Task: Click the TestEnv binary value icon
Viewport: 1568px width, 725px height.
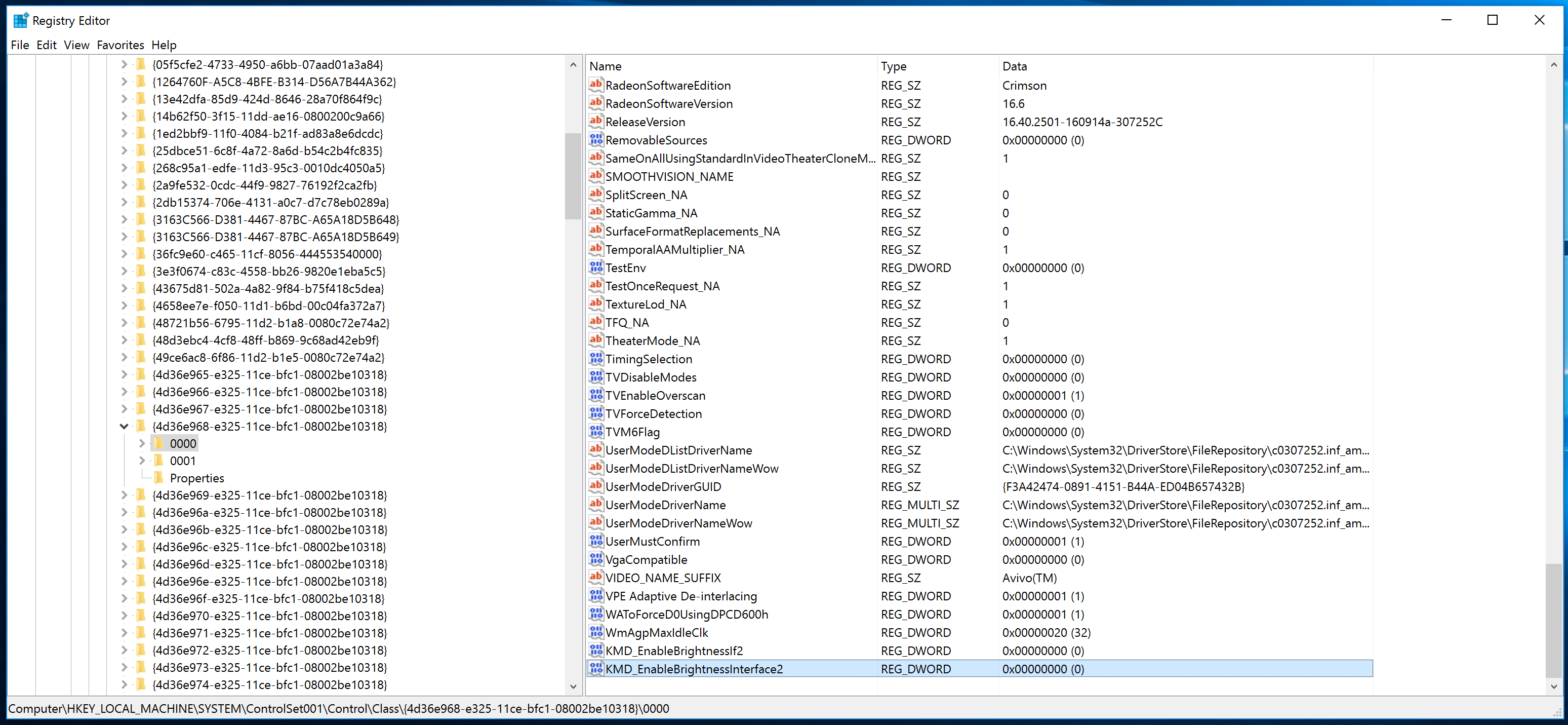Action: click(596, 268)
